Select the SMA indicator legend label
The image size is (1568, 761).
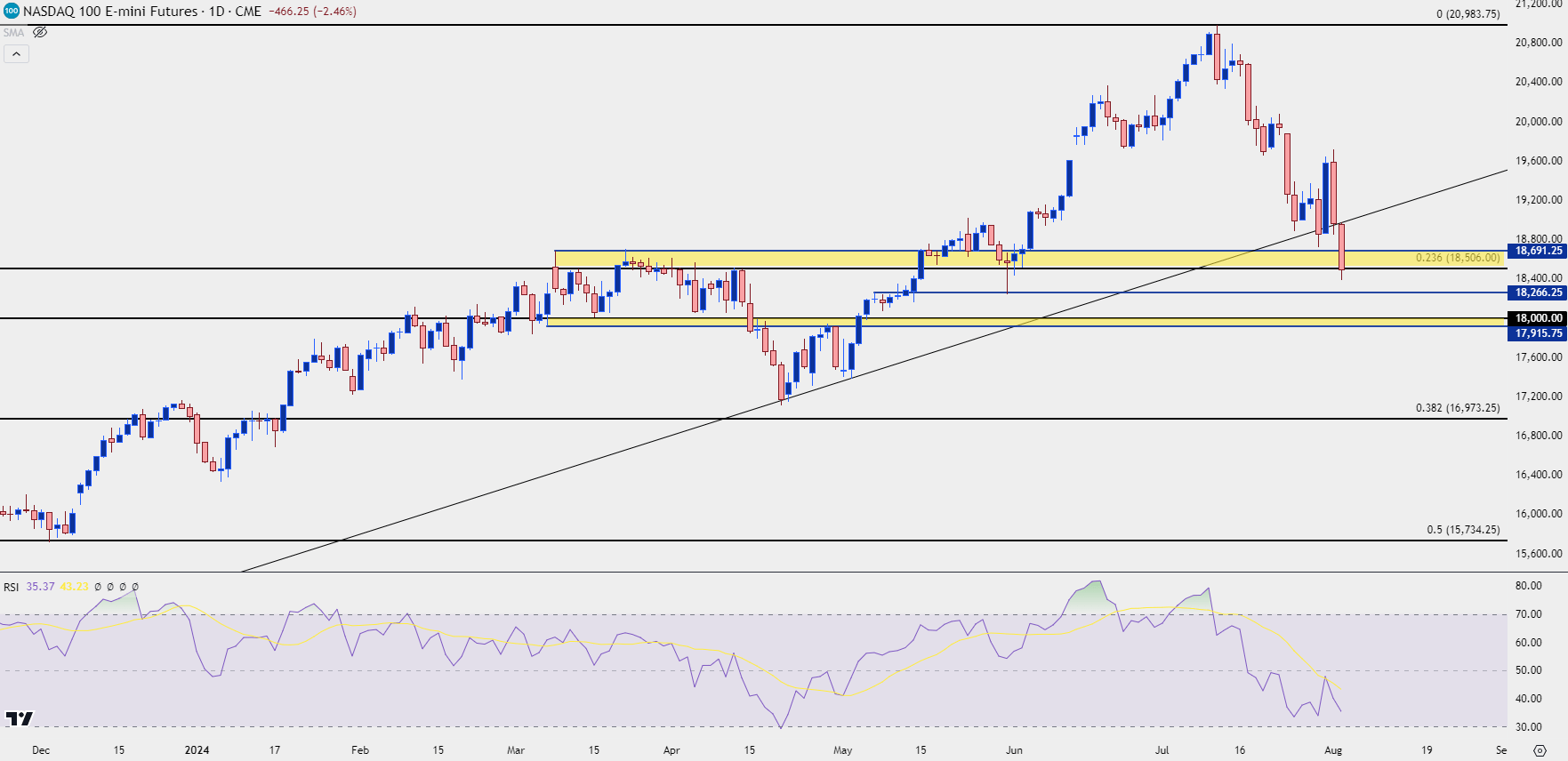[13, 33]
